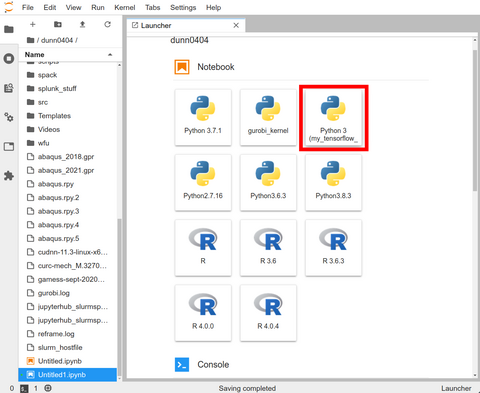The image size is (480, 393).
Task: Select Untitled.ipynb notebook file
Action: (68, 361)
